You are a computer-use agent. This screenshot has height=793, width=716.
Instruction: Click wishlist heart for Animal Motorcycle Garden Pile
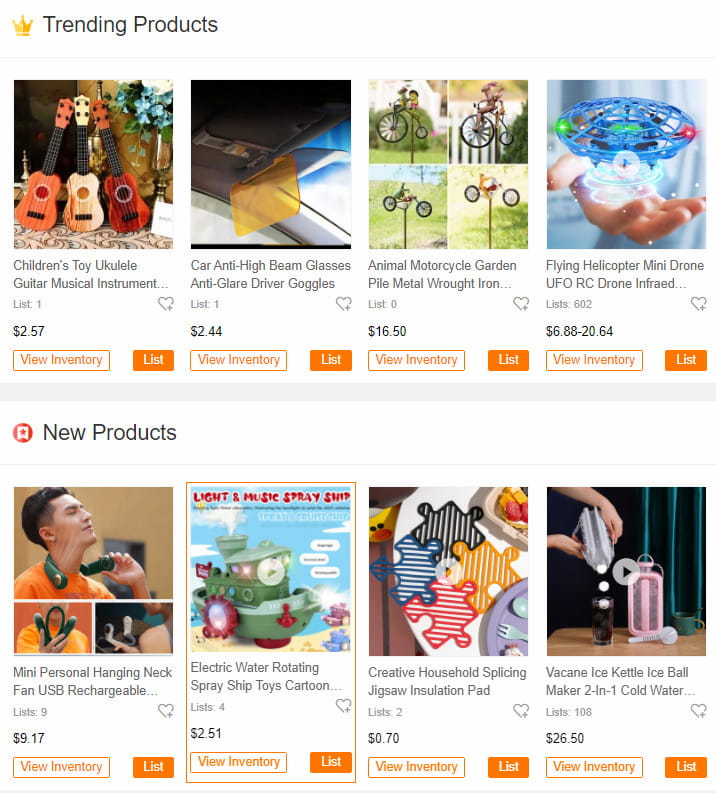click(521, 304)
